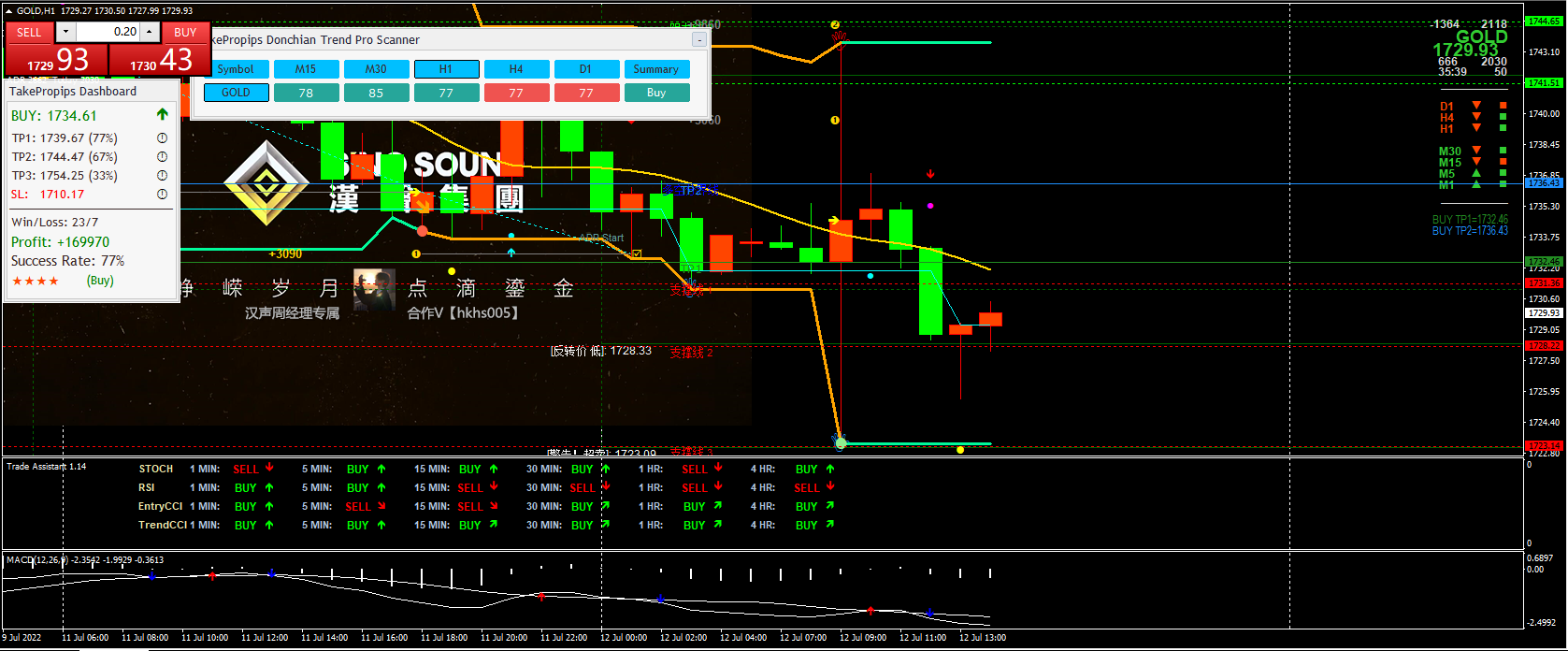Click the 'Success Rate: 77%' text
The height and width of the screenshot is (651, 1568).
coord(67,261)
